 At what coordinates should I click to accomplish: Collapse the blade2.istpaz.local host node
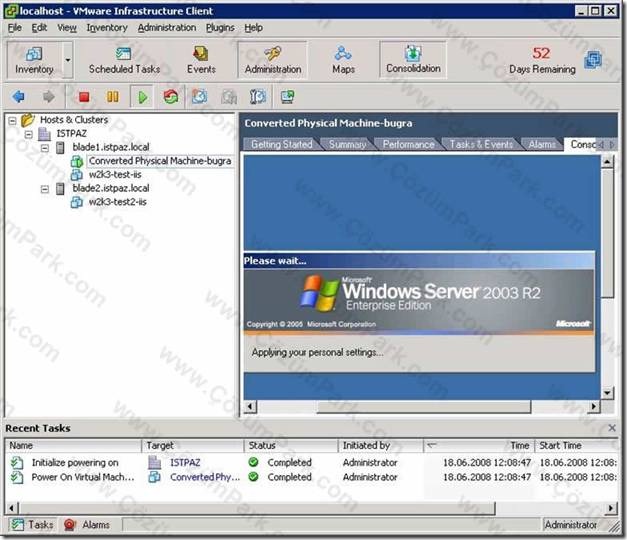coord(45,189)
